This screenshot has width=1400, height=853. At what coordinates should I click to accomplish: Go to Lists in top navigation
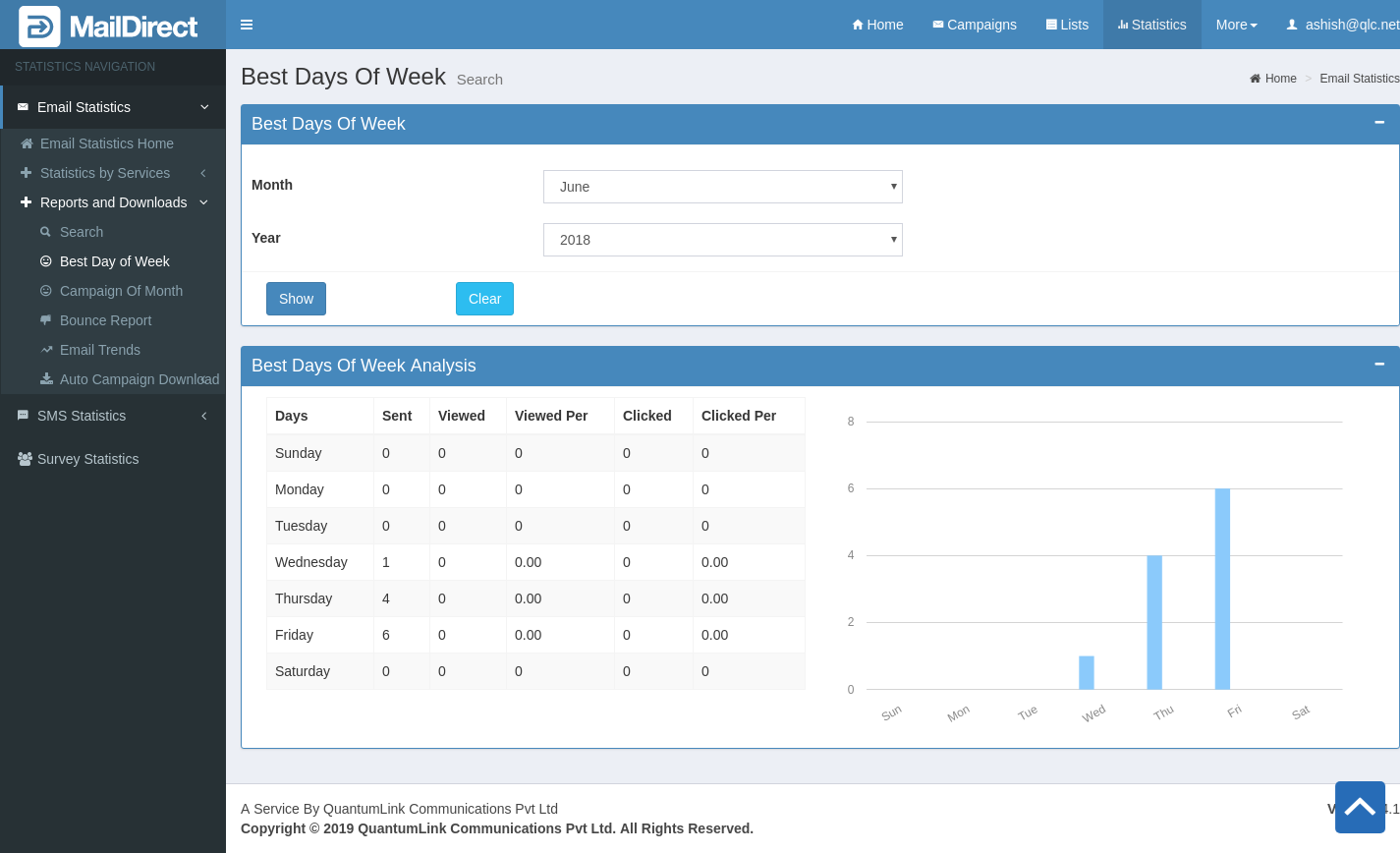(1067, 25)
